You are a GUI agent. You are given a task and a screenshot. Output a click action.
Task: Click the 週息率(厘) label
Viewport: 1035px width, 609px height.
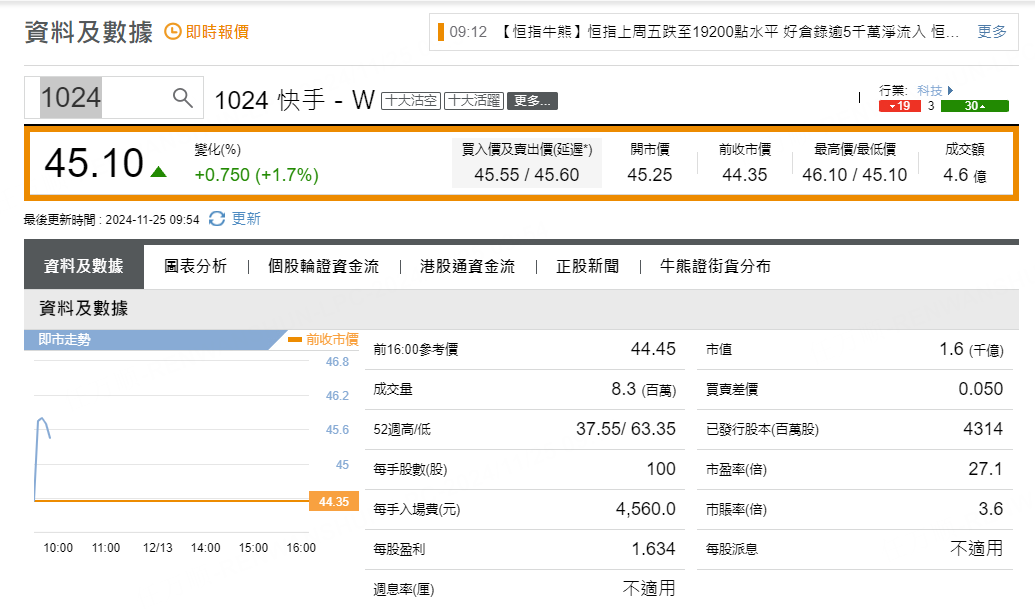click(403, 589)
